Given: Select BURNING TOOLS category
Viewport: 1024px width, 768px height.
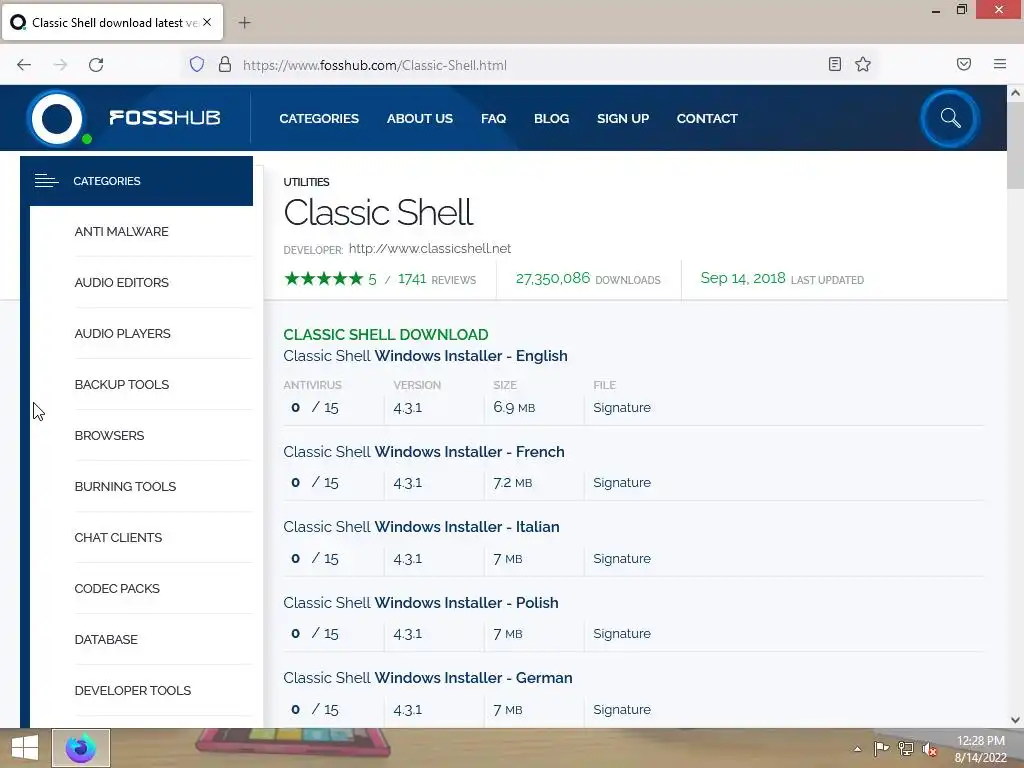Looking at the screenshot, I should click(x=125, y=487).
